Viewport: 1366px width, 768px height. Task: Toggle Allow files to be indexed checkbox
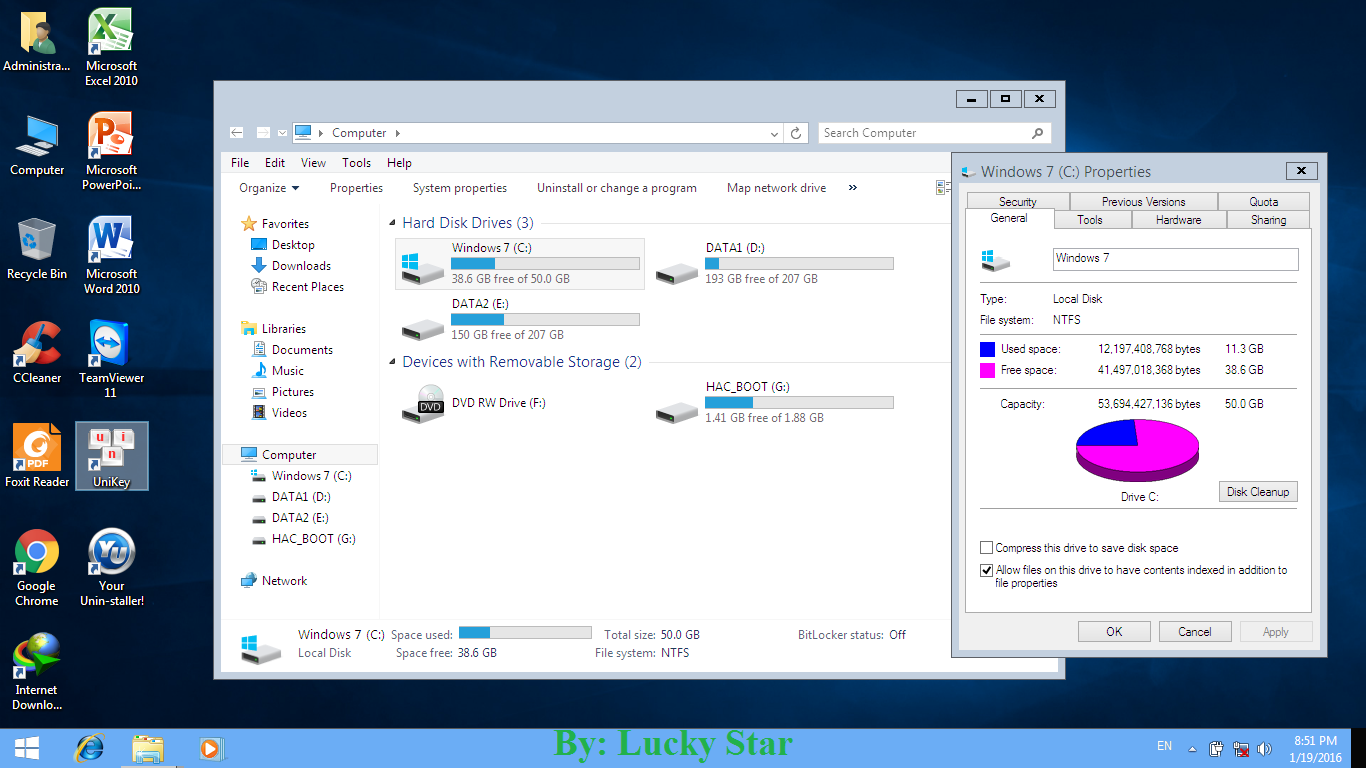pos(987,570)
